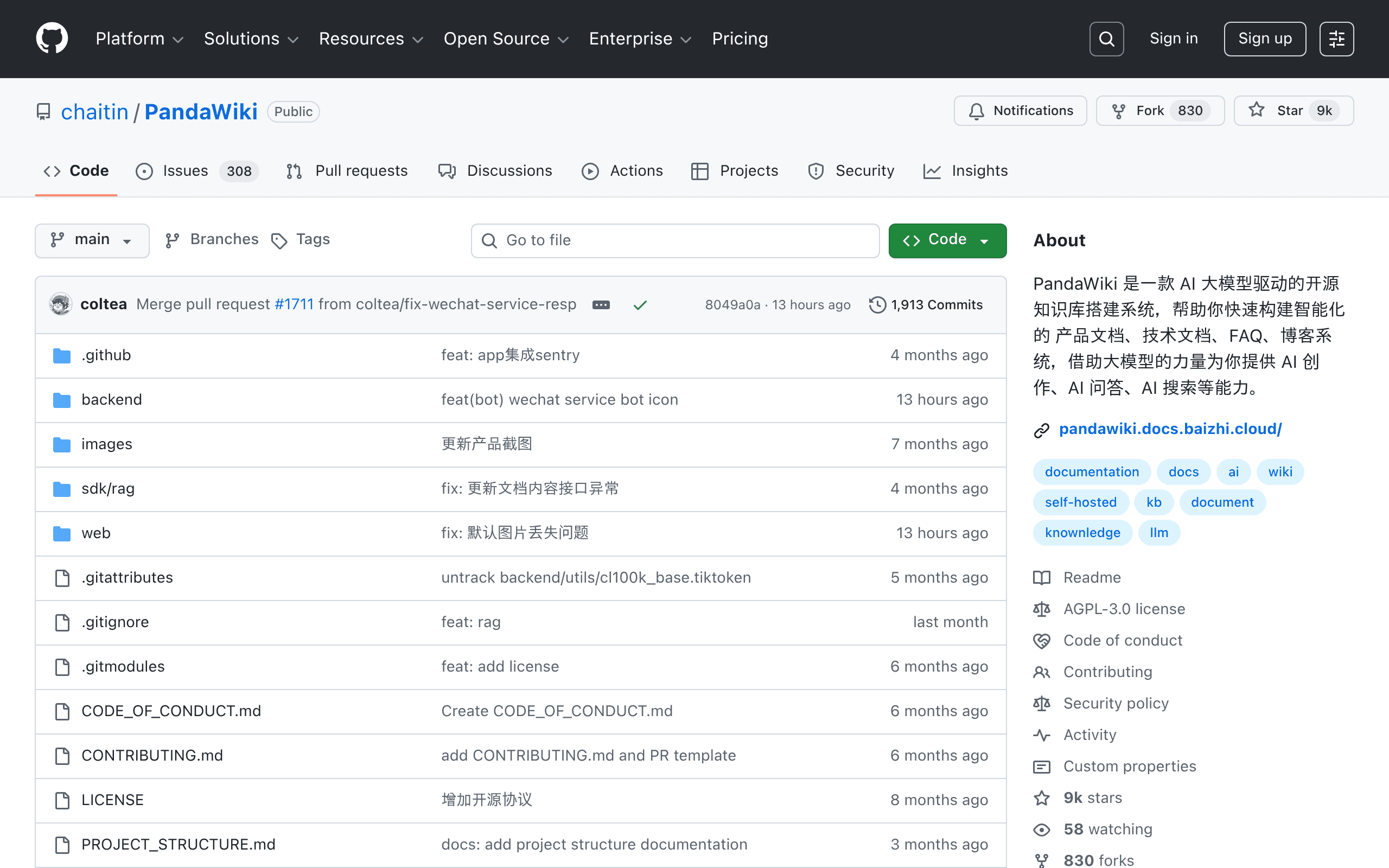Expand commit message ellipsis icon
Viewport: 1389px width, 868px height.
click(x=601, y=305)
